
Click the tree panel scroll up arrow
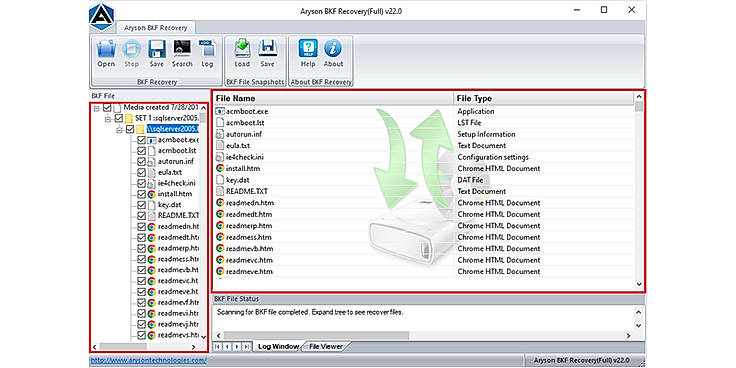(203, 108)
